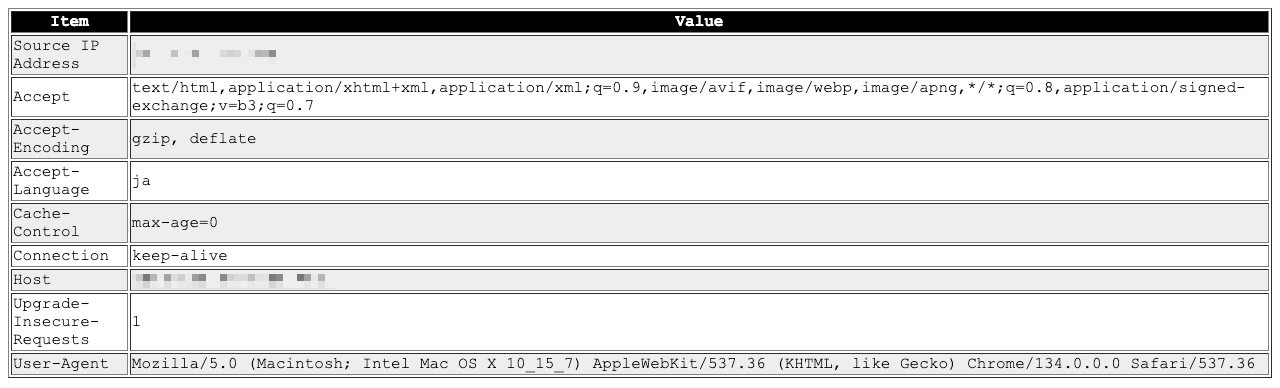Screen dimensions: 1280x388
Task: Select the Source IP Address label cell
Action: click(x=69, y=55)
